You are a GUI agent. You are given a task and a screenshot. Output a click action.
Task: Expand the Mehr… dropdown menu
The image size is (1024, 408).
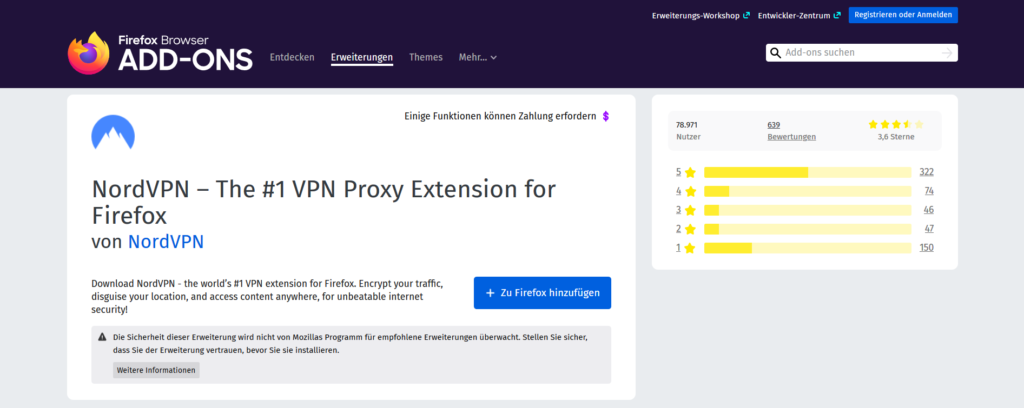coord(477,57)
